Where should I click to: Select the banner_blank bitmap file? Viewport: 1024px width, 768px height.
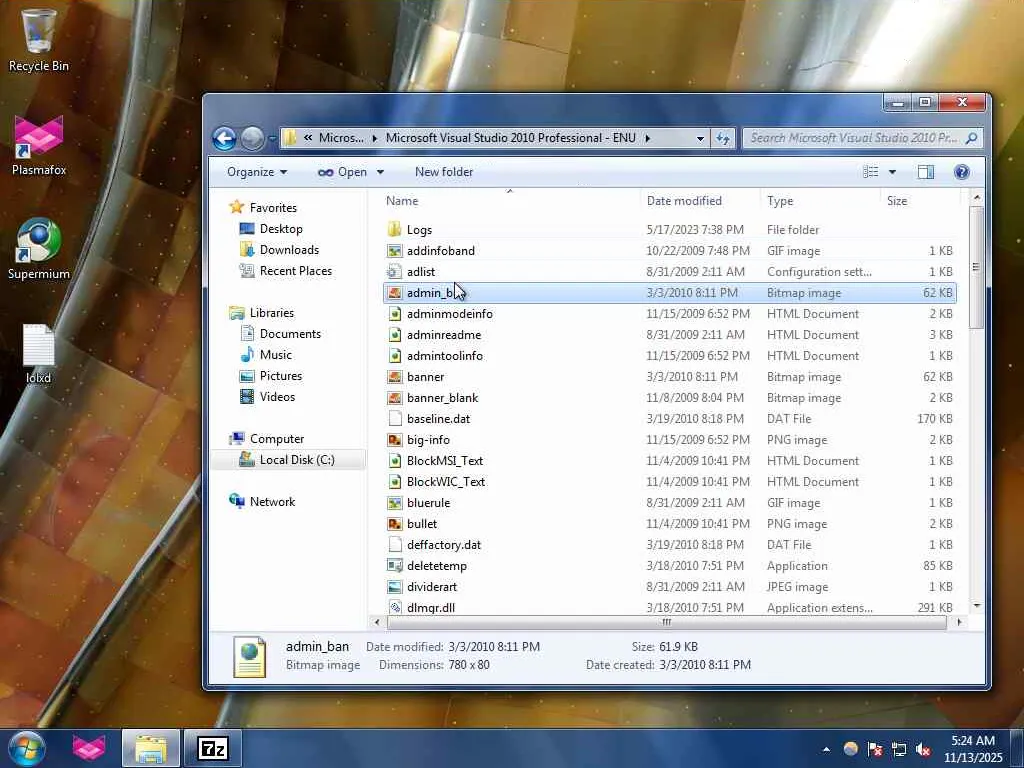coord(669,398)
